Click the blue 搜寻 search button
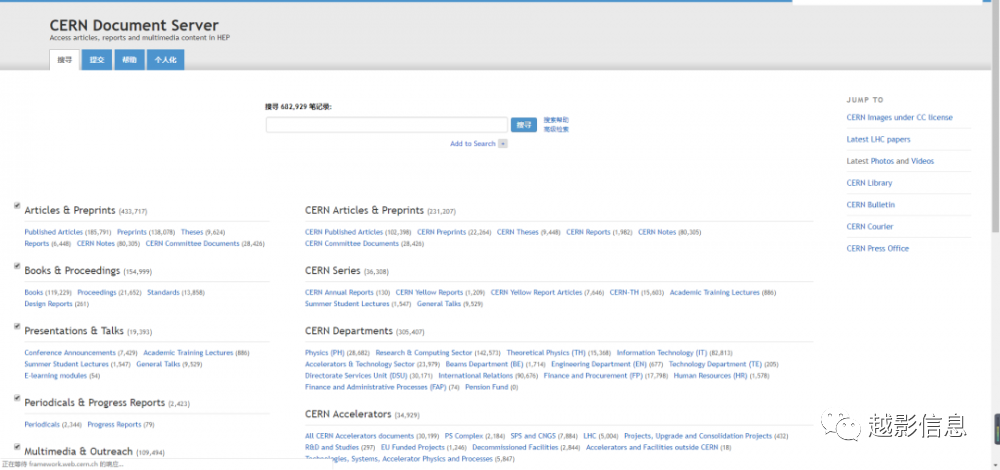Image resolution: width=1000 pixels, height=470 pixels. pyautogui.click(x=524, y=125)
